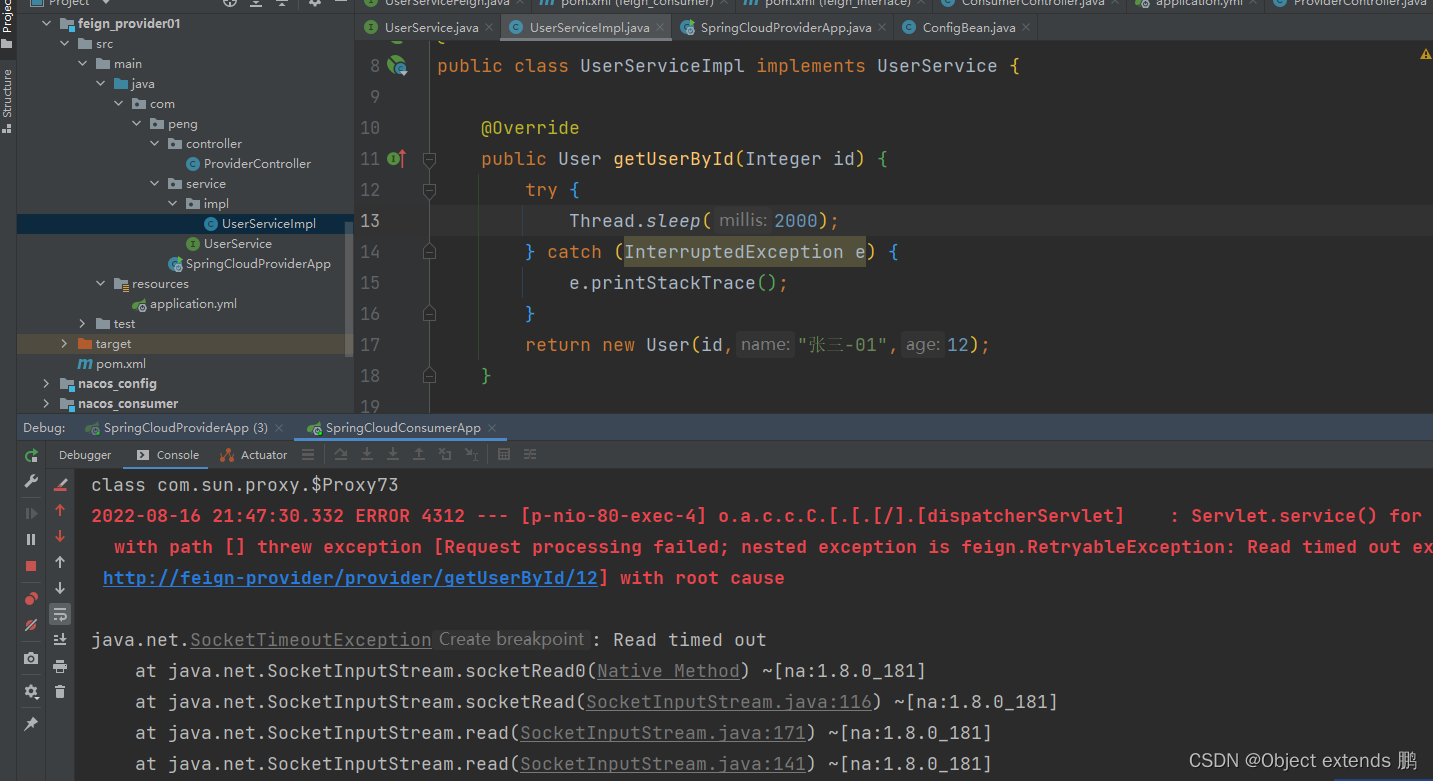Screen dimensions: 1433x781
Task: Open the Debugger tab in the debug panel
Action: tap(84, 455)
